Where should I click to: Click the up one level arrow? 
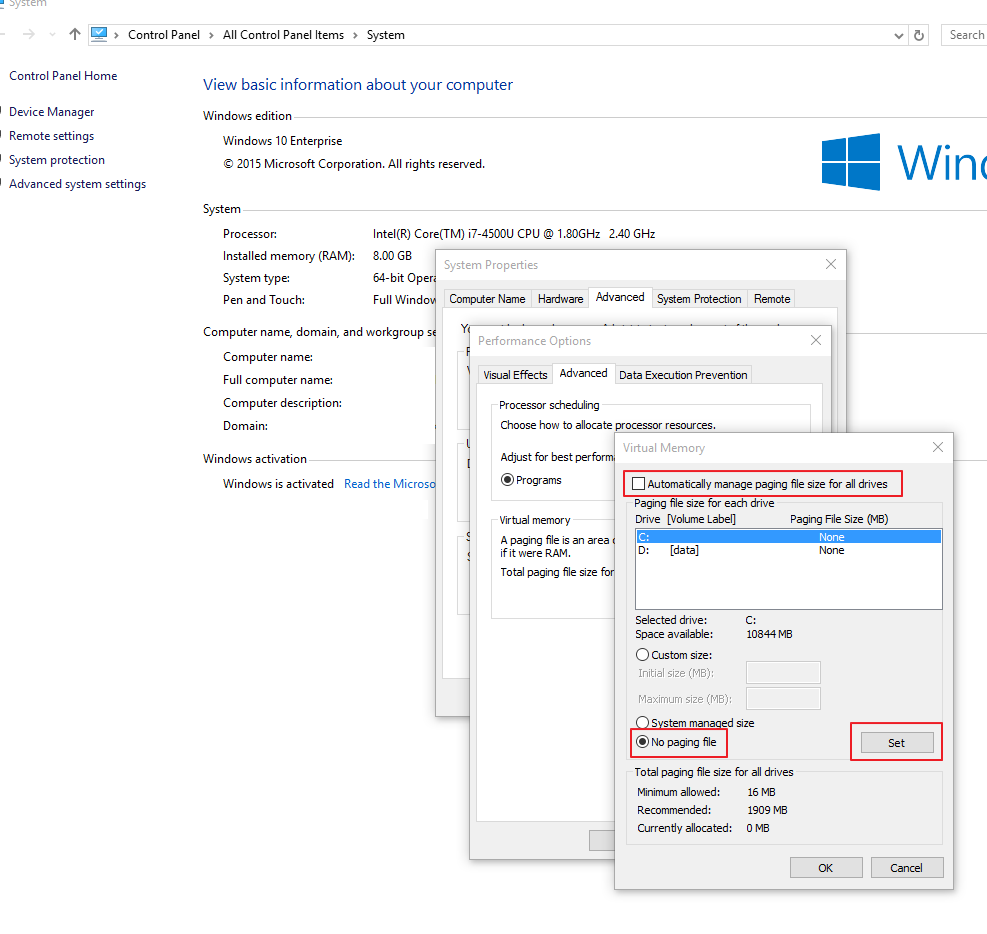(74, 34)
